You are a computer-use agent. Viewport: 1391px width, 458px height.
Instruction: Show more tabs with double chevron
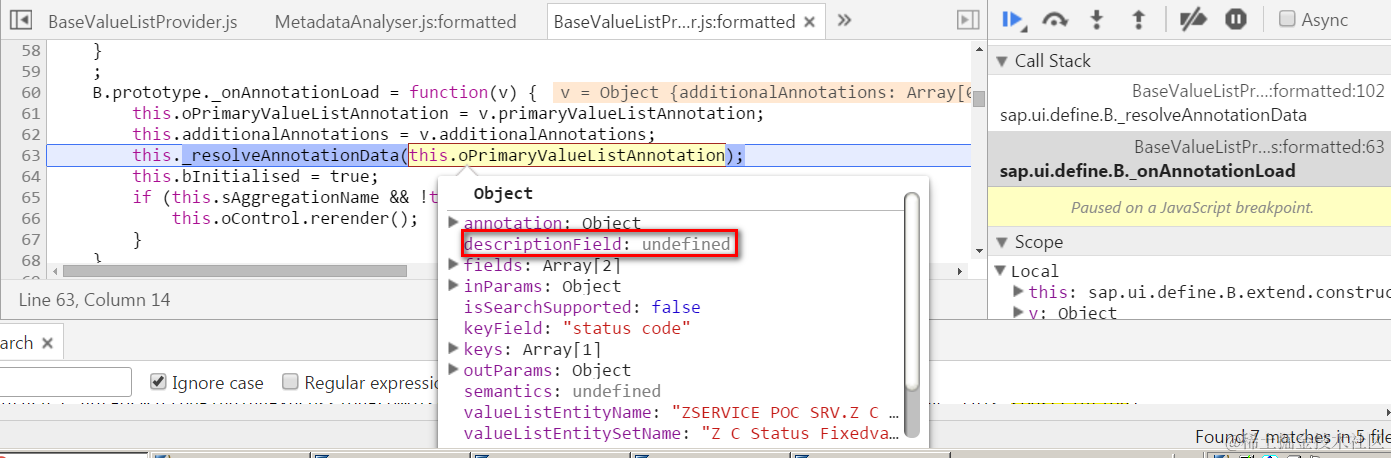pos(844,20)
